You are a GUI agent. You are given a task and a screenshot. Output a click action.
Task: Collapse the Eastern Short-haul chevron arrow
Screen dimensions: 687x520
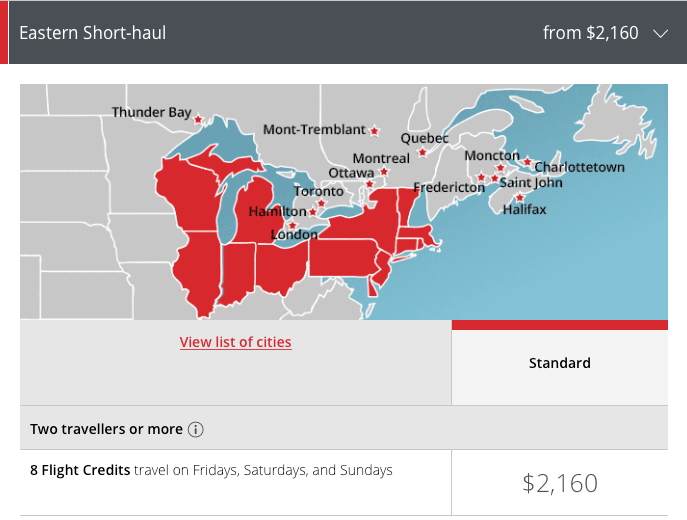point(660,33)
